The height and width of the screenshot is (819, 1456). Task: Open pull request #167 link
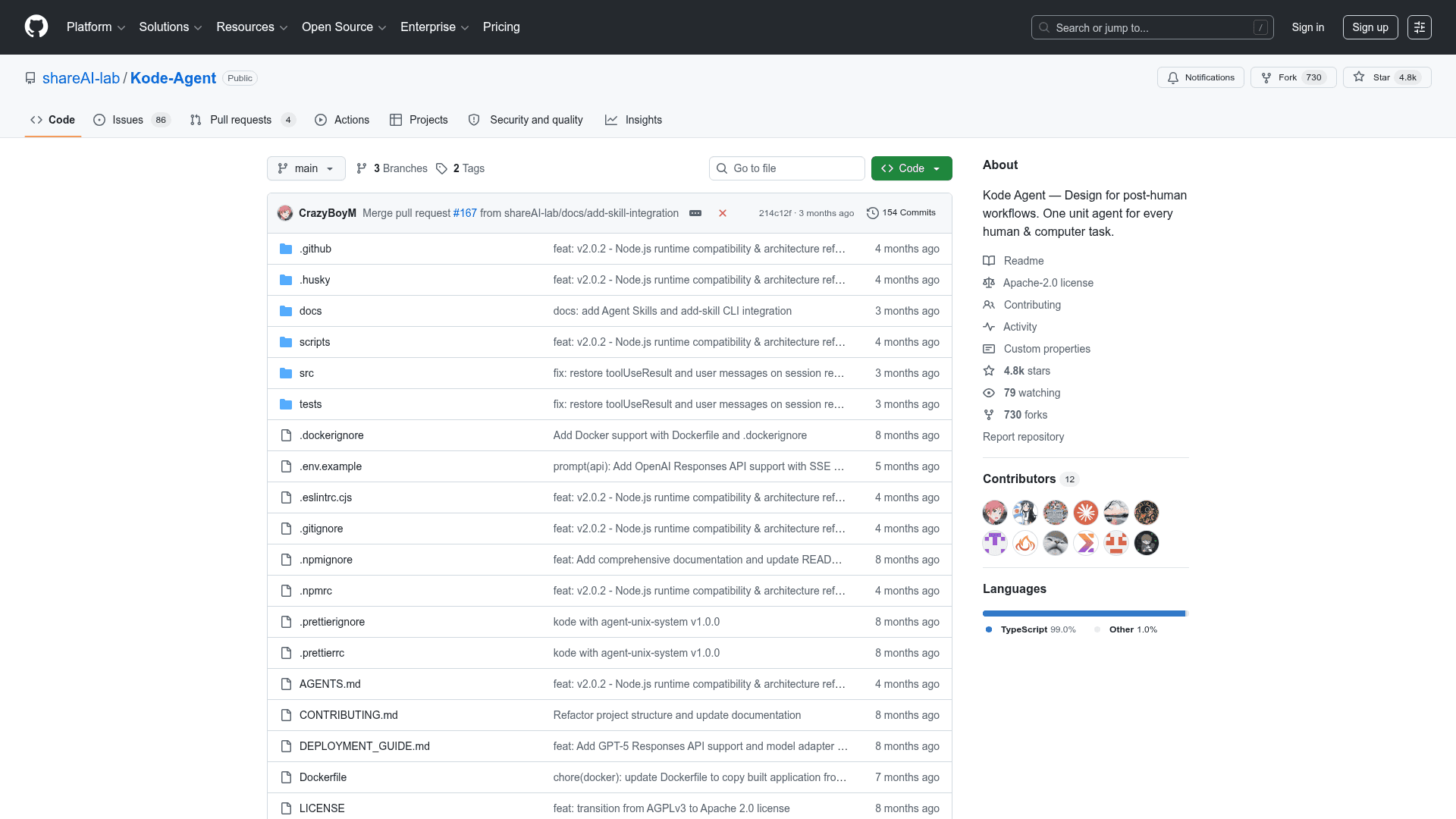pos(465,213)
